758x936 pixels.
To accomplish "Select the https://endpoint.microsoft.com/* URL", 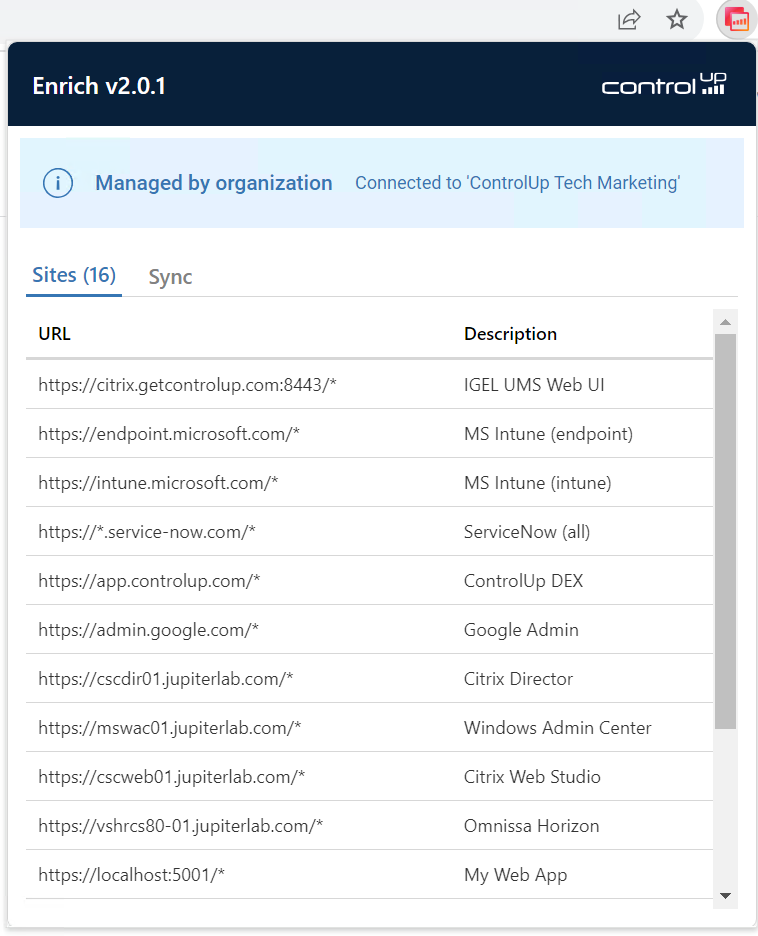I will 169,434.
